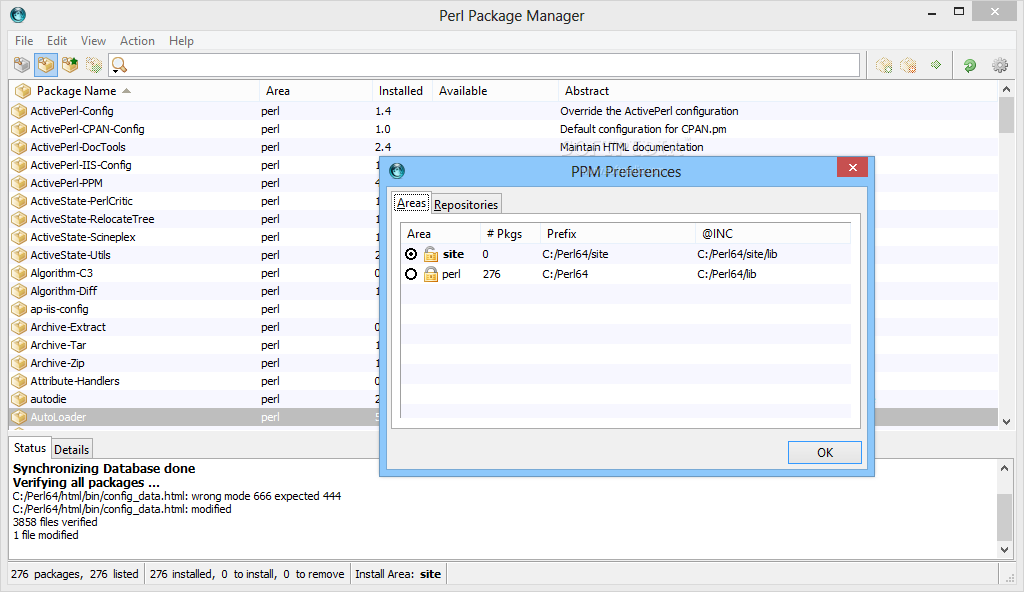1024x592 pixels.
Task: Select the Attribute-Handlers package name
Action: pos(75,381)
